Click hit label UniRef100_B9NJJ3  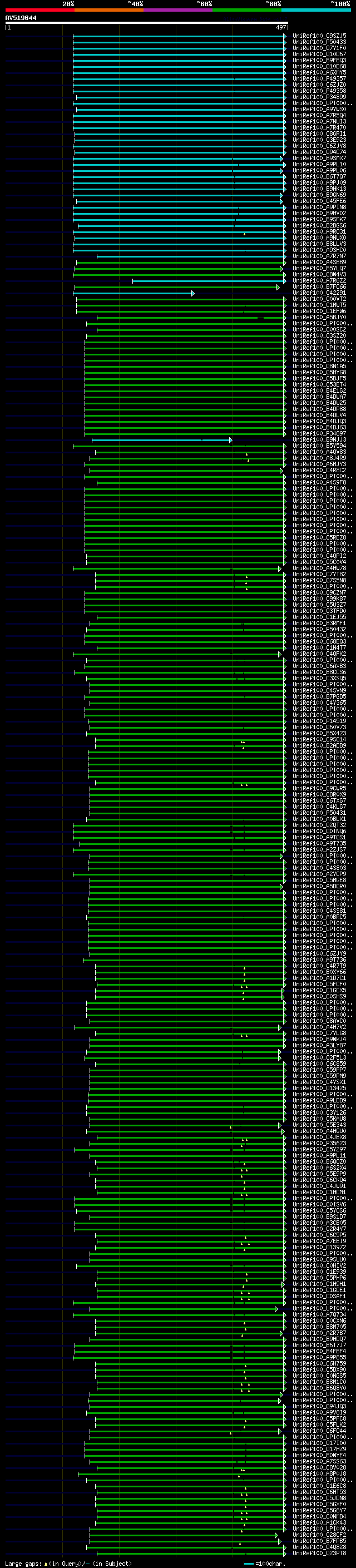pos(319,439)
